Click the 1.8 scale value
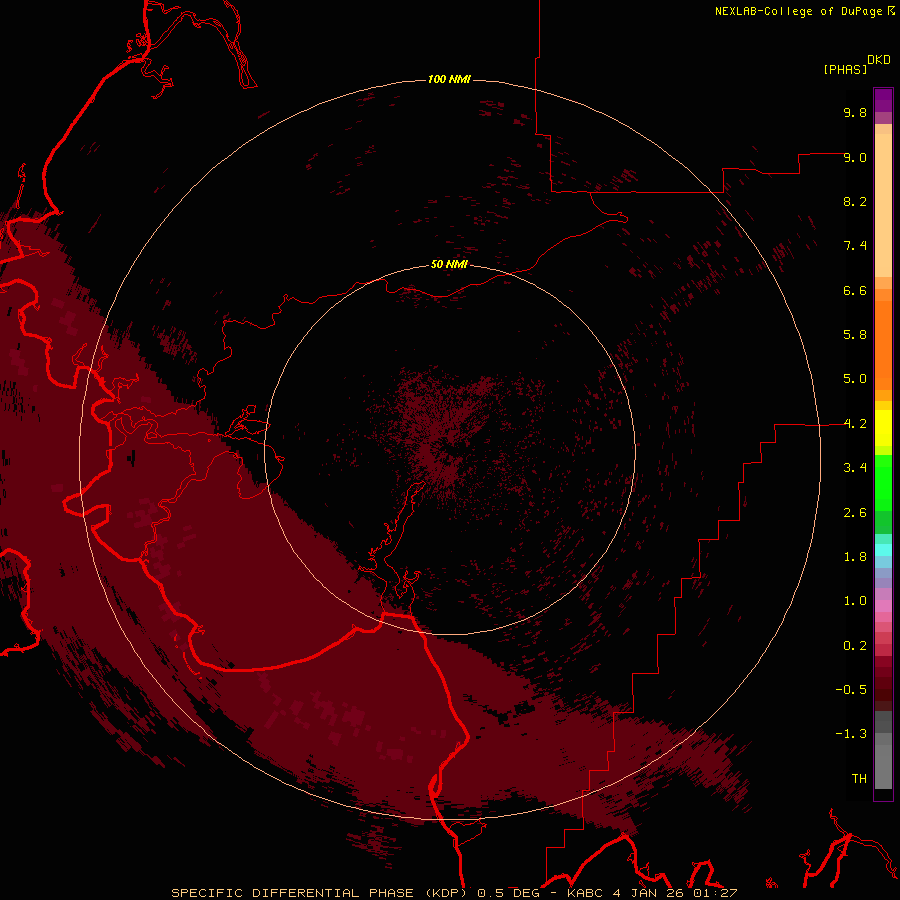 [855, 557]
